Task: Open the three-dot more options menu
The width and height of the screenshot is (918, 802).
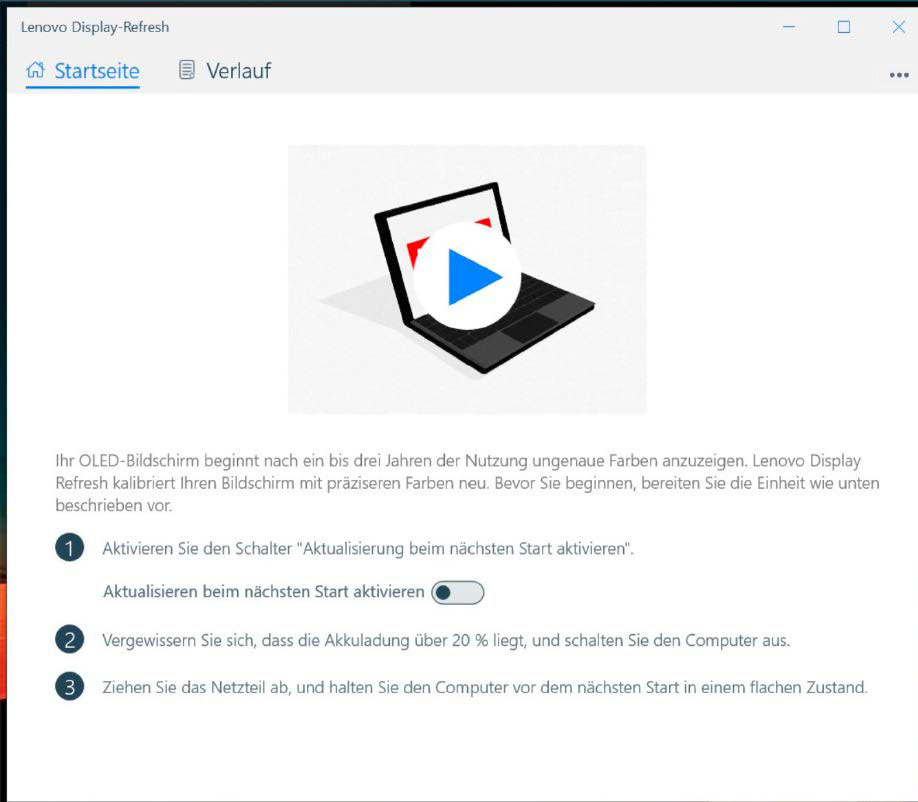Action: pos(899,75)
